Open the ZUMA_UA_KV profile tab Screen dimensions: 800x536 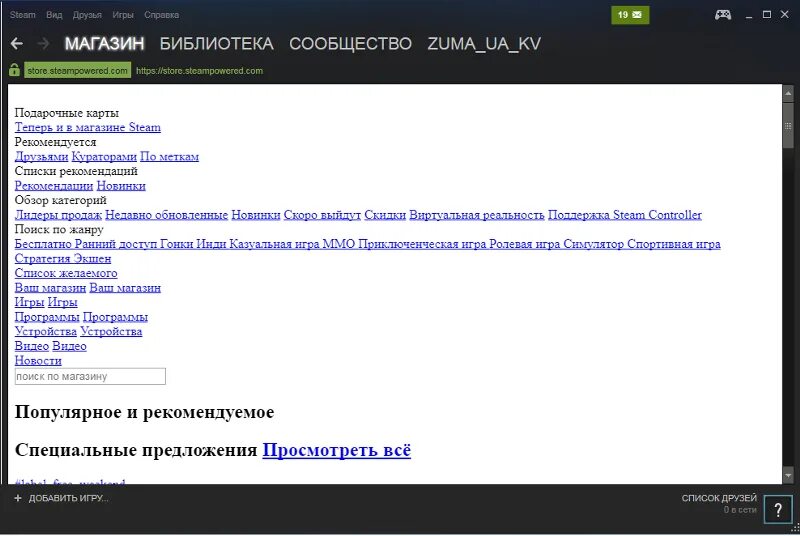tap(484, 44)
